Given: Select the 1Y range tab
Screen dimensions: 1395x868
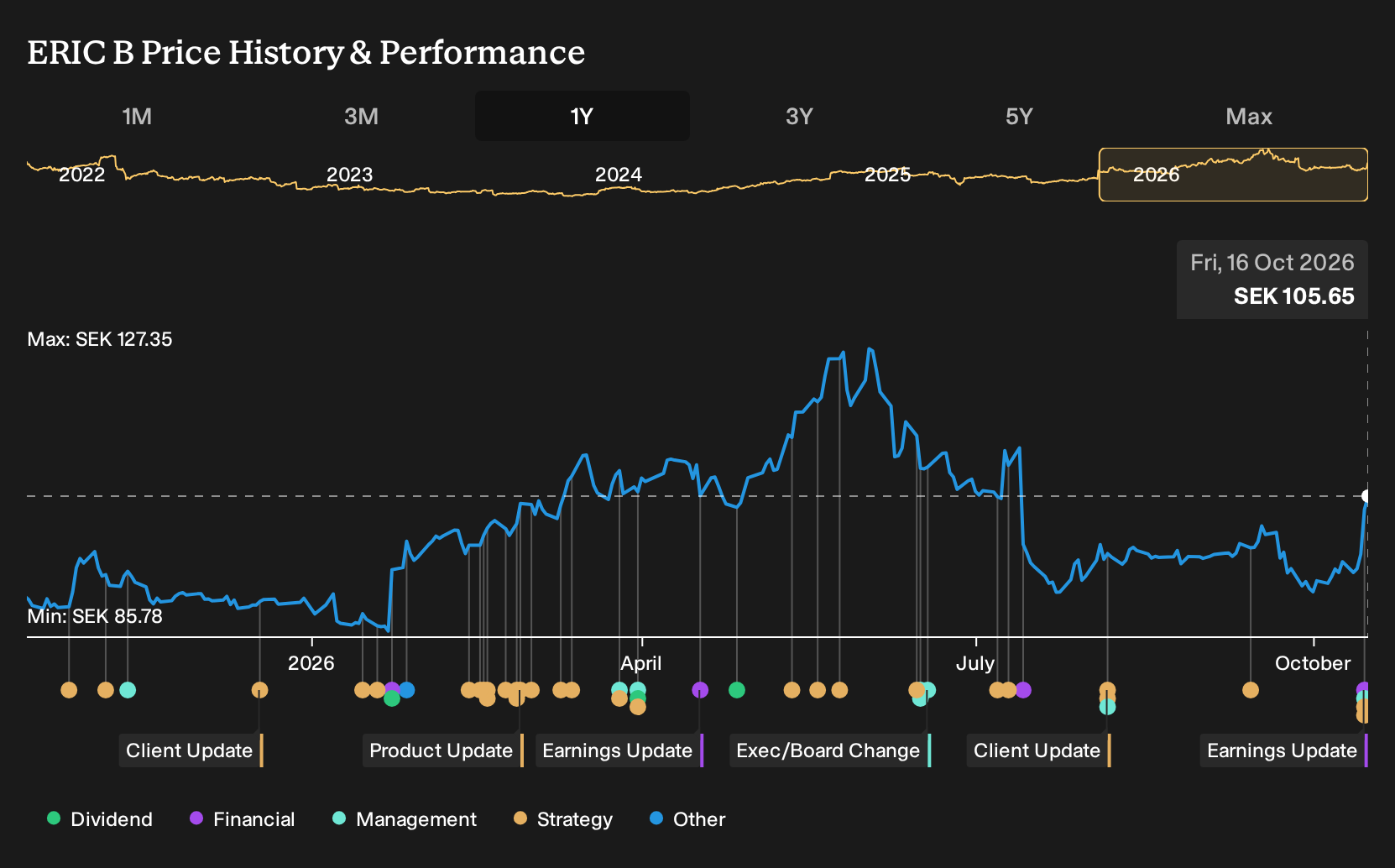Looking at the screenshot, I should click(583, 116).
